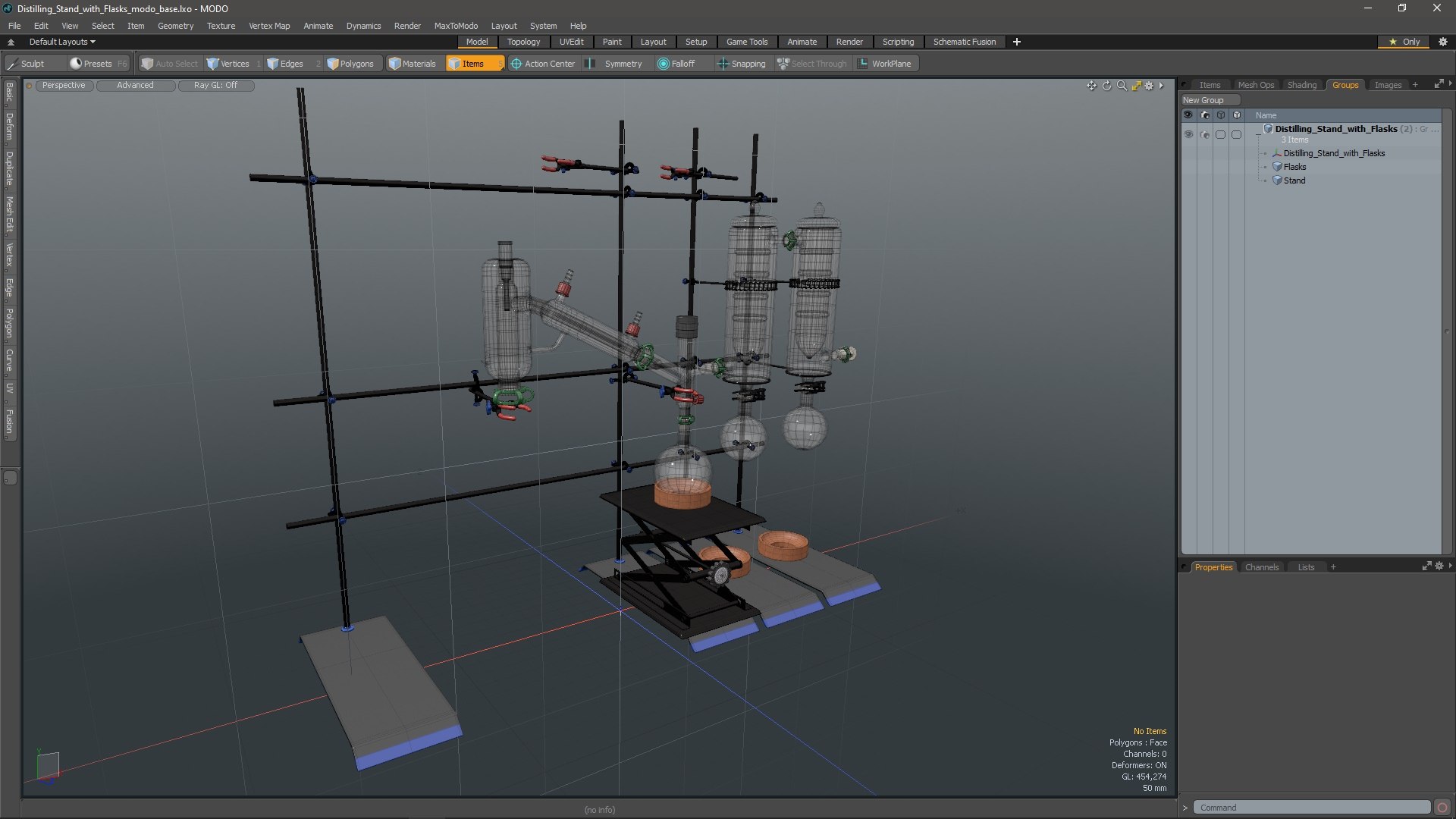This screenshot has height=819, width=1456.
Task: Toggle Auto Select
Action: coord(170,64)
